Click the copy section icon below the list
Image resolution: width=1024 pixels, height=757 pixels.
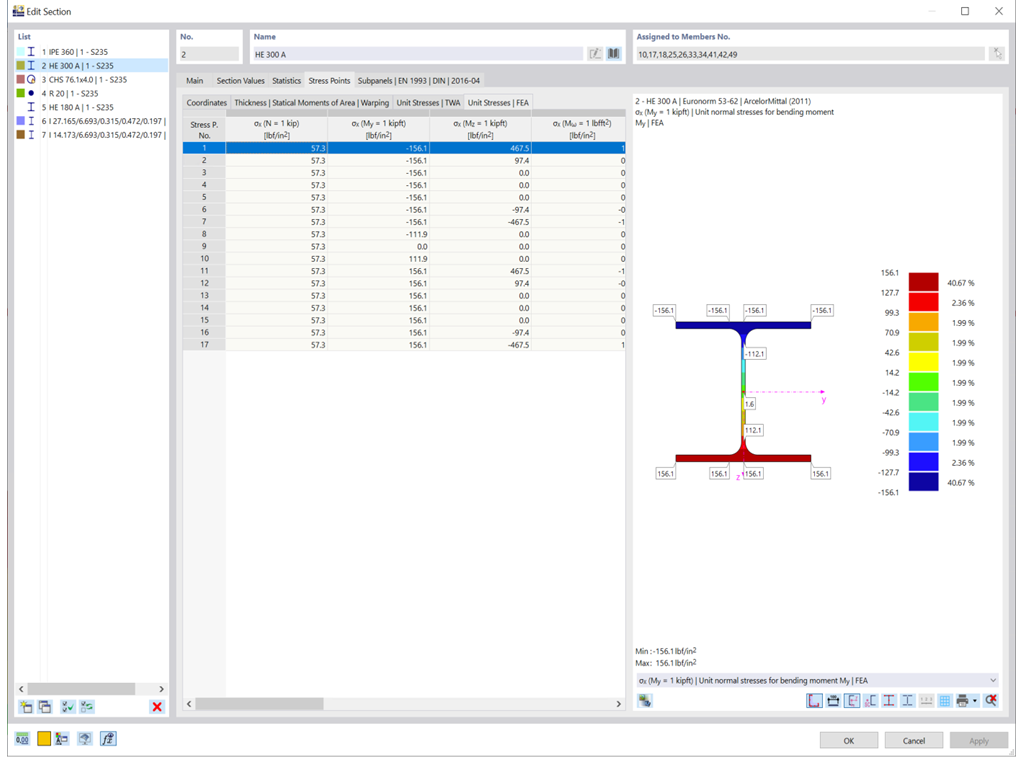45,707
